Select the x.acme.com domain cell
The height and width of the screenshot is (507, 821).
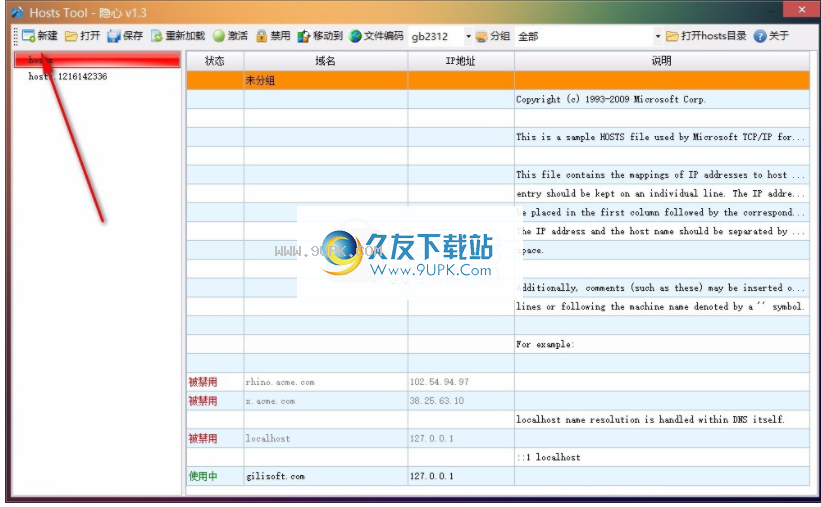coord(326,401)
